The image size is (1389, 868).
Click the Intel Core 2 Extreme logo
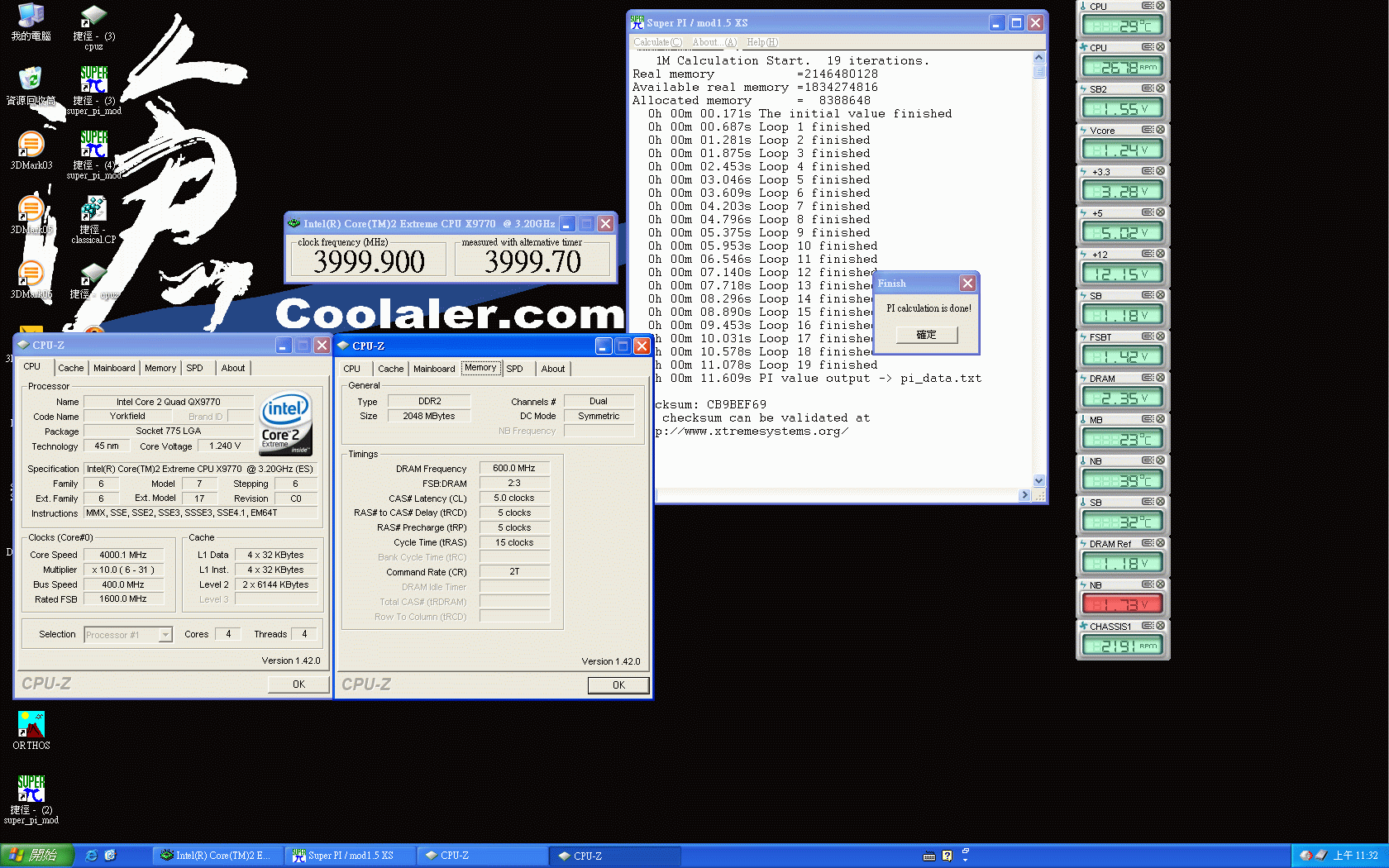tap(285, 423)
